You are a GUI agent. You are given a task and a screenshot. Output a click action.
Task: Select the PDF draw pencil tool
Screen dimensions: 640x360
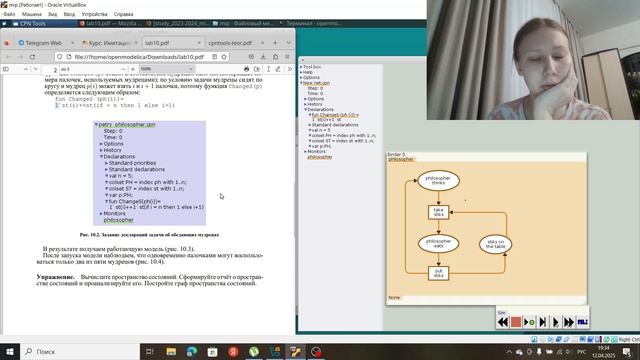[278, 69]
